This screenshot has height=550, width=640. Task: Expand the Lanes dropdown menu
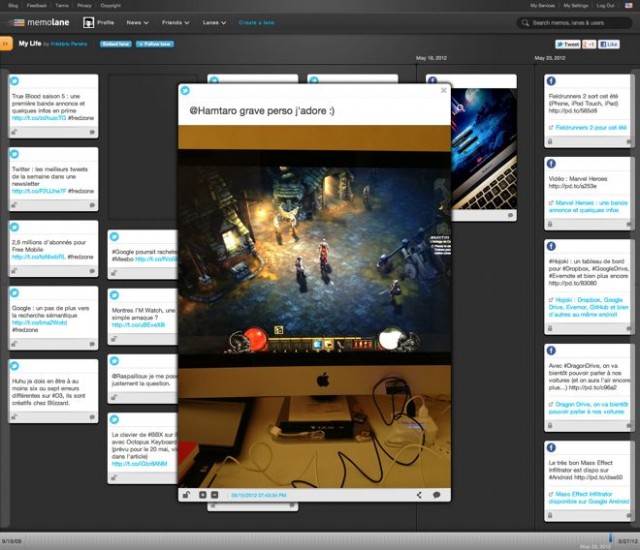coord(214,23)
